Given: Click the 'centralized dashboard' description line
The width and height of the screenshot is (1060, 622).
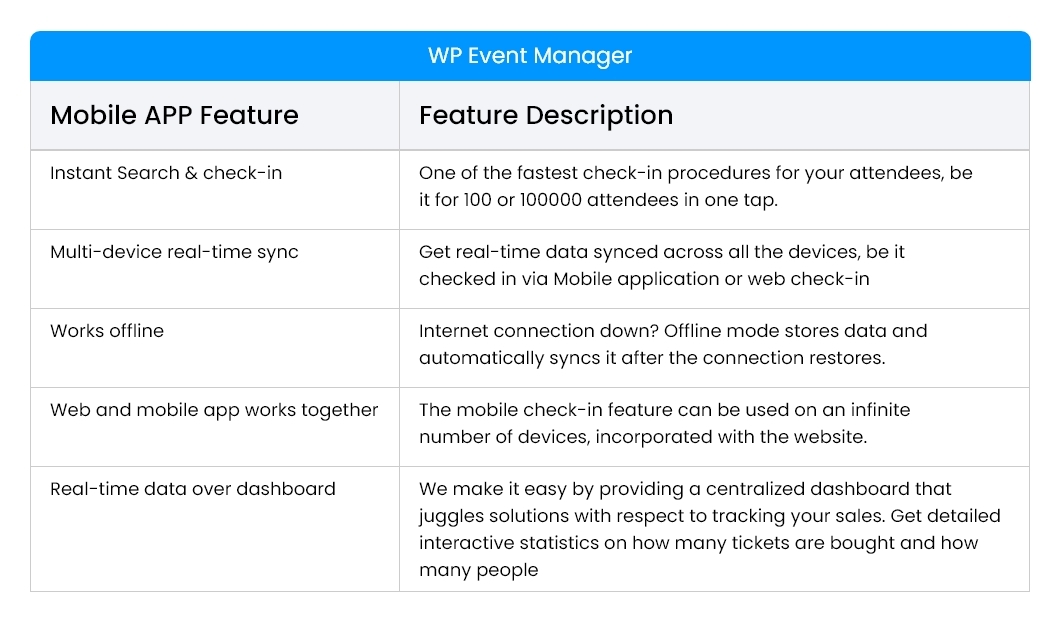Looking at the screenshot, I should [x=685, y=489].
